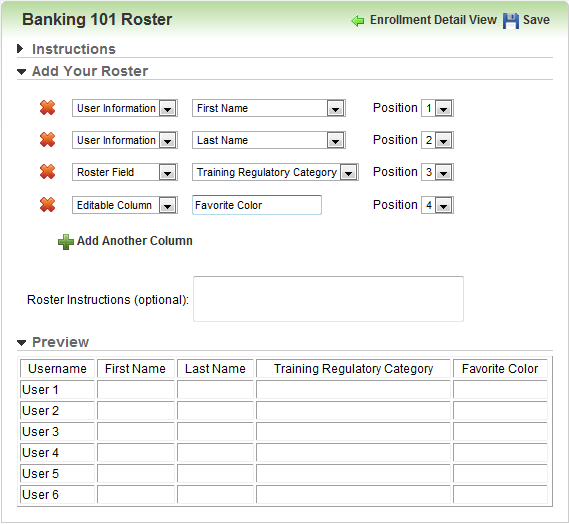Click the Favorite Color text field

click(x=257, y=205)
